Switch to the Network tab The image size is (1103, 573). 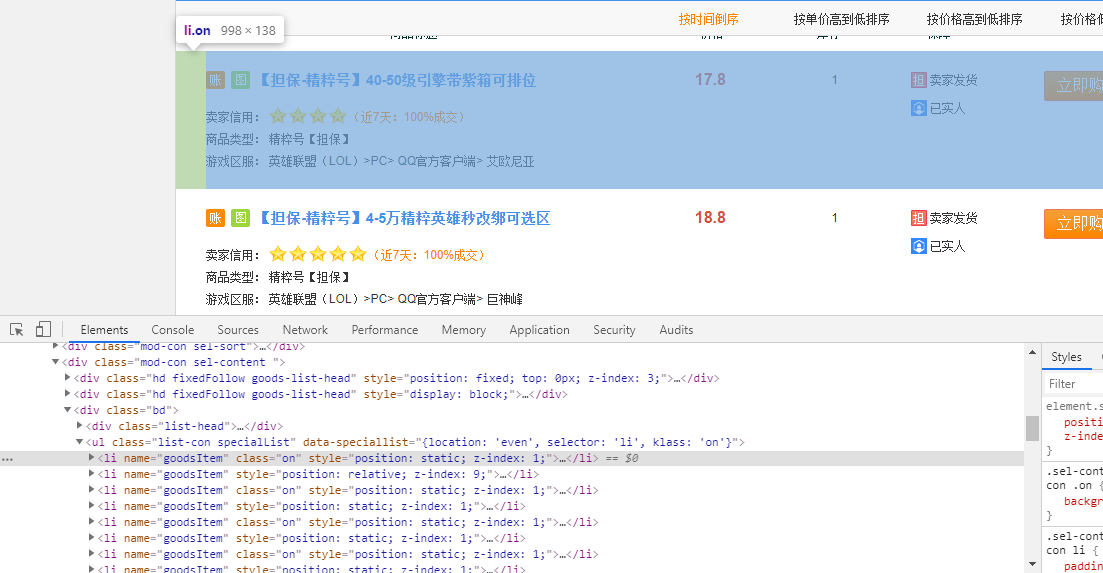point(305,330)
